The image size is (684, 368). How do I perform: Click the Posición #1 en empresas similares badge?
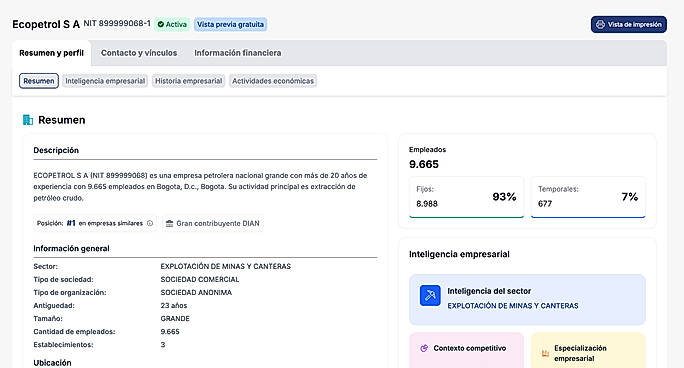[95, 223]
